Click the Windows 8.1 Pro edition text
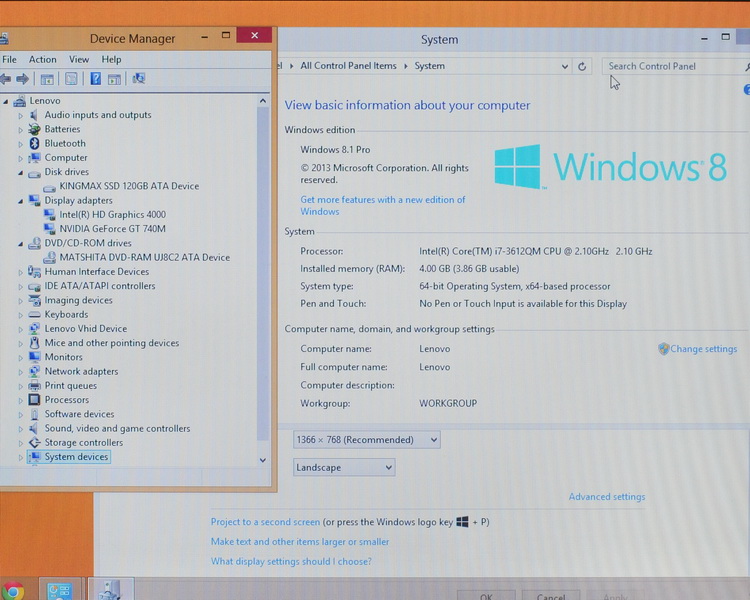The height and width of the screenshot is (600, 750). 335,150
